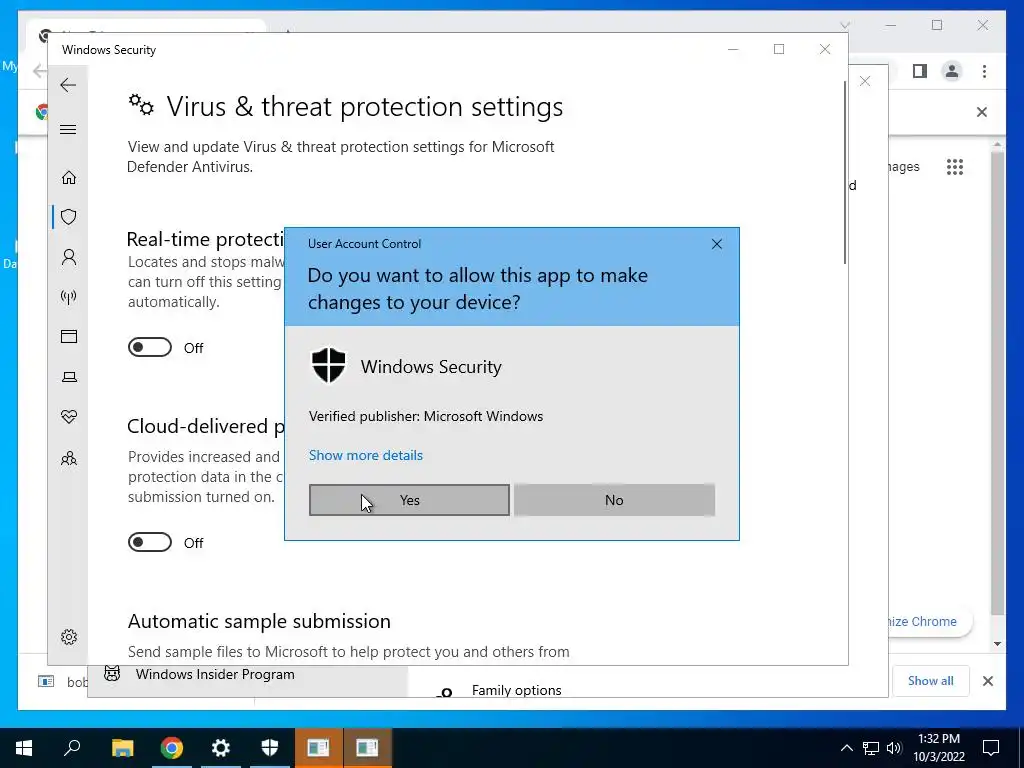
Task: Click the Automatic sample submission heading
Action: (259, 621)
